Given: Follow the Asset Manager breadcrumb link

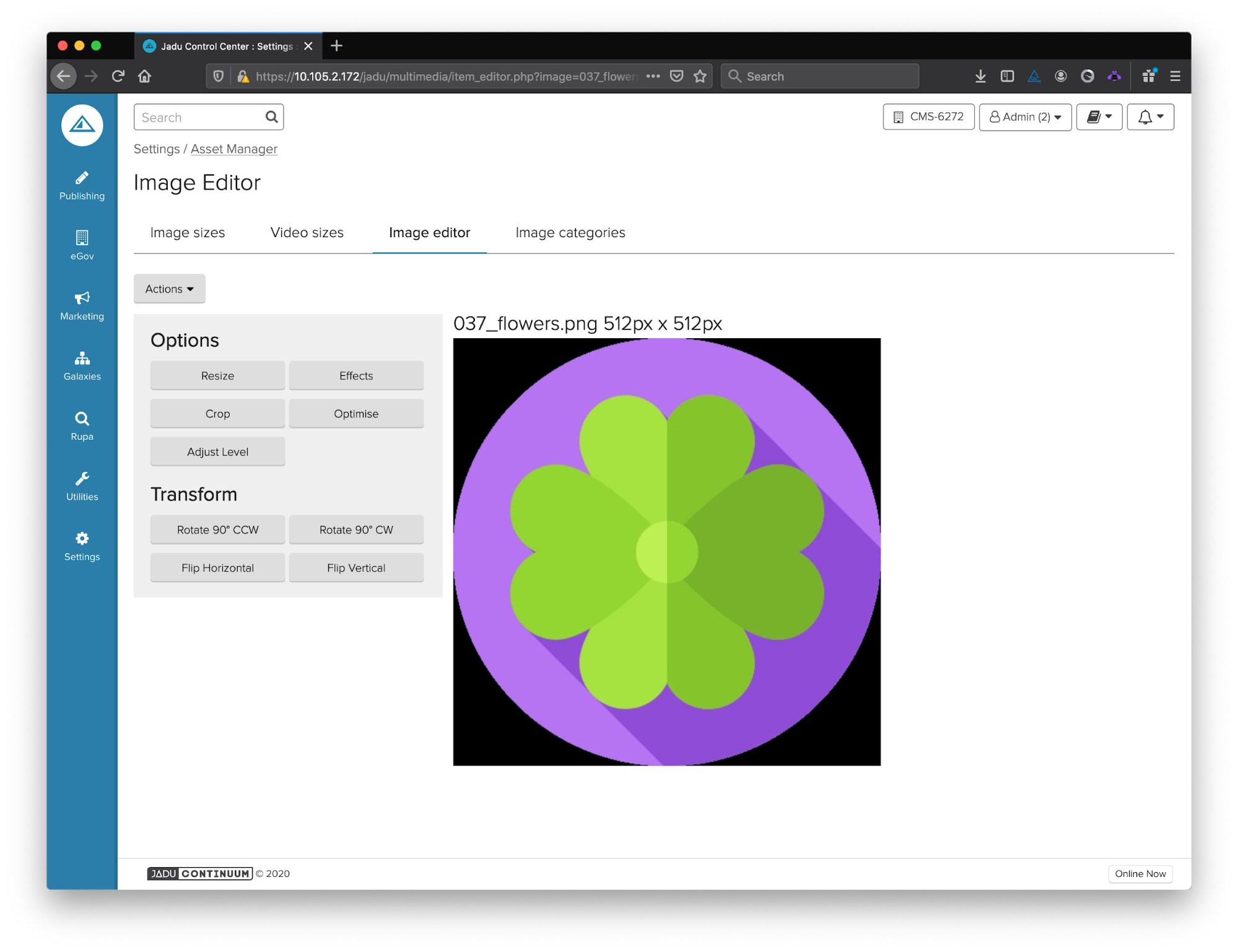Looking at the screenshot, I should point(233,149).
